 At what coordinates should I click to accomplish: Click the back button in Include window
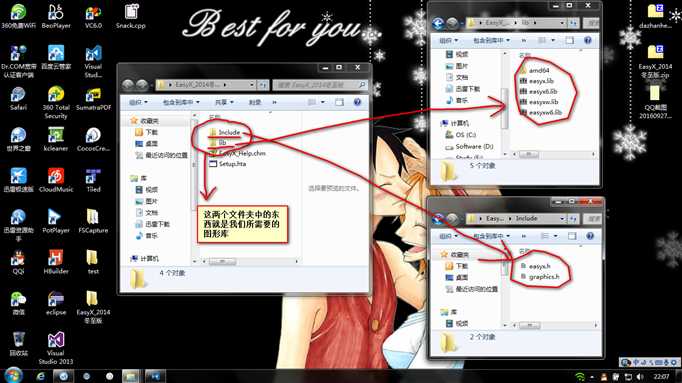(438, 219)
